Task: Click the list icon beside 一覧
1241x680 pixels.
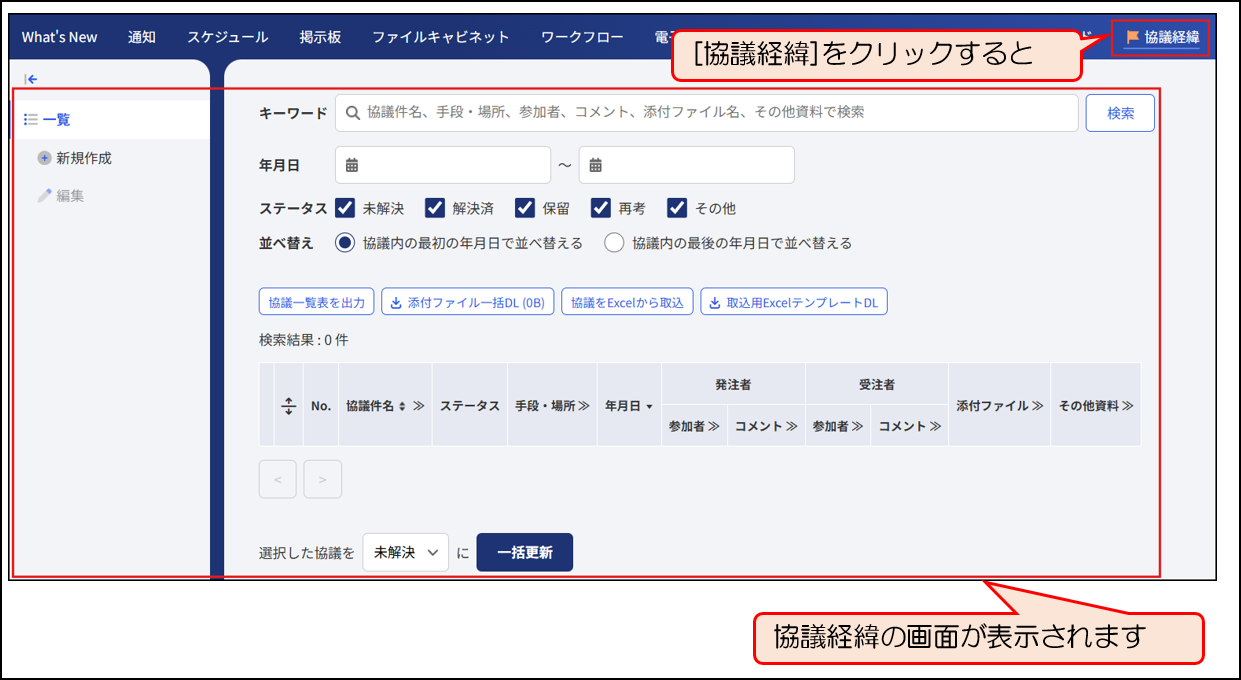Action: 31,119
